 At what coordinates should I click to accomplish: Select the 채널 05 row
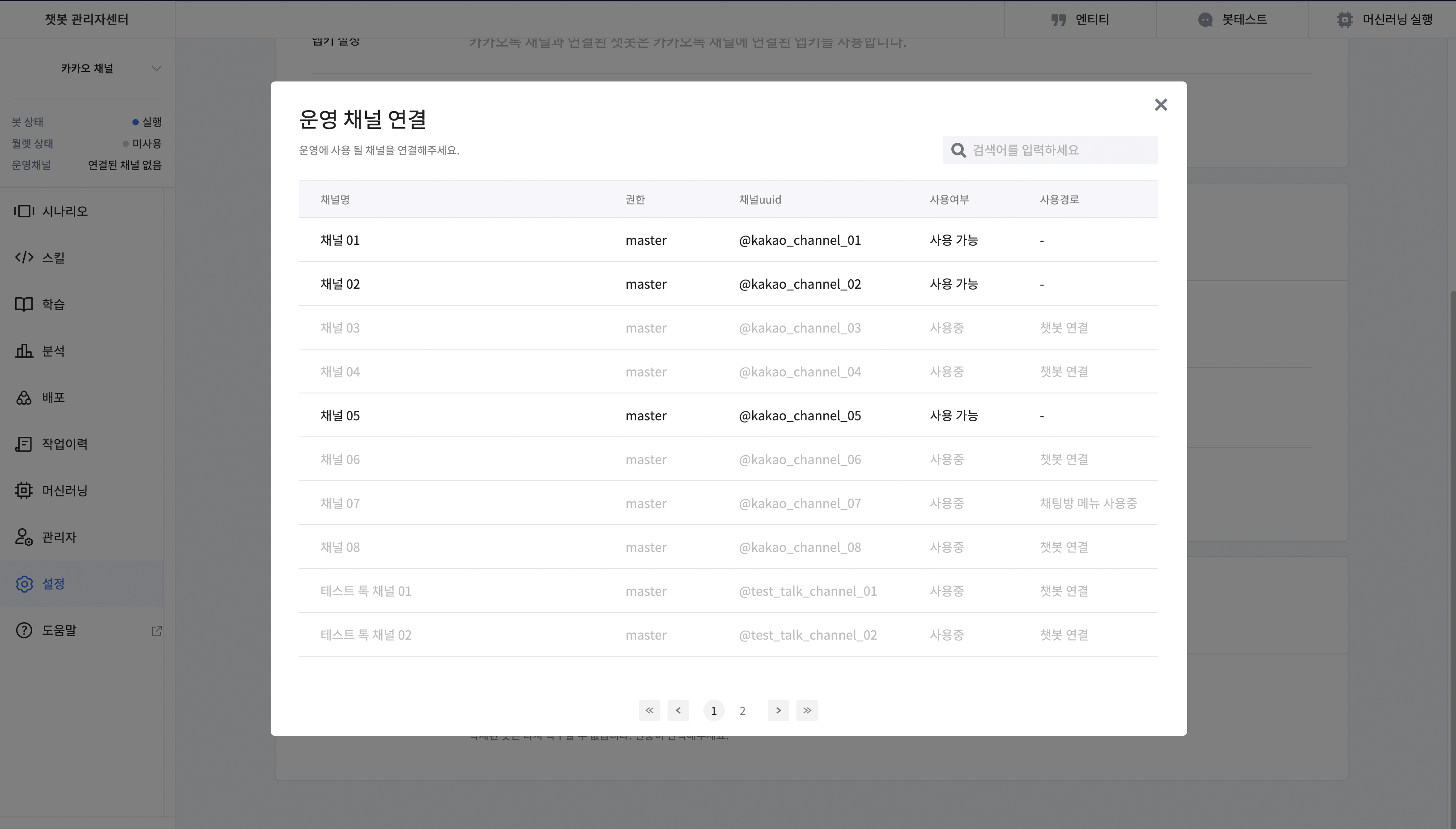[x=728, y=415]
